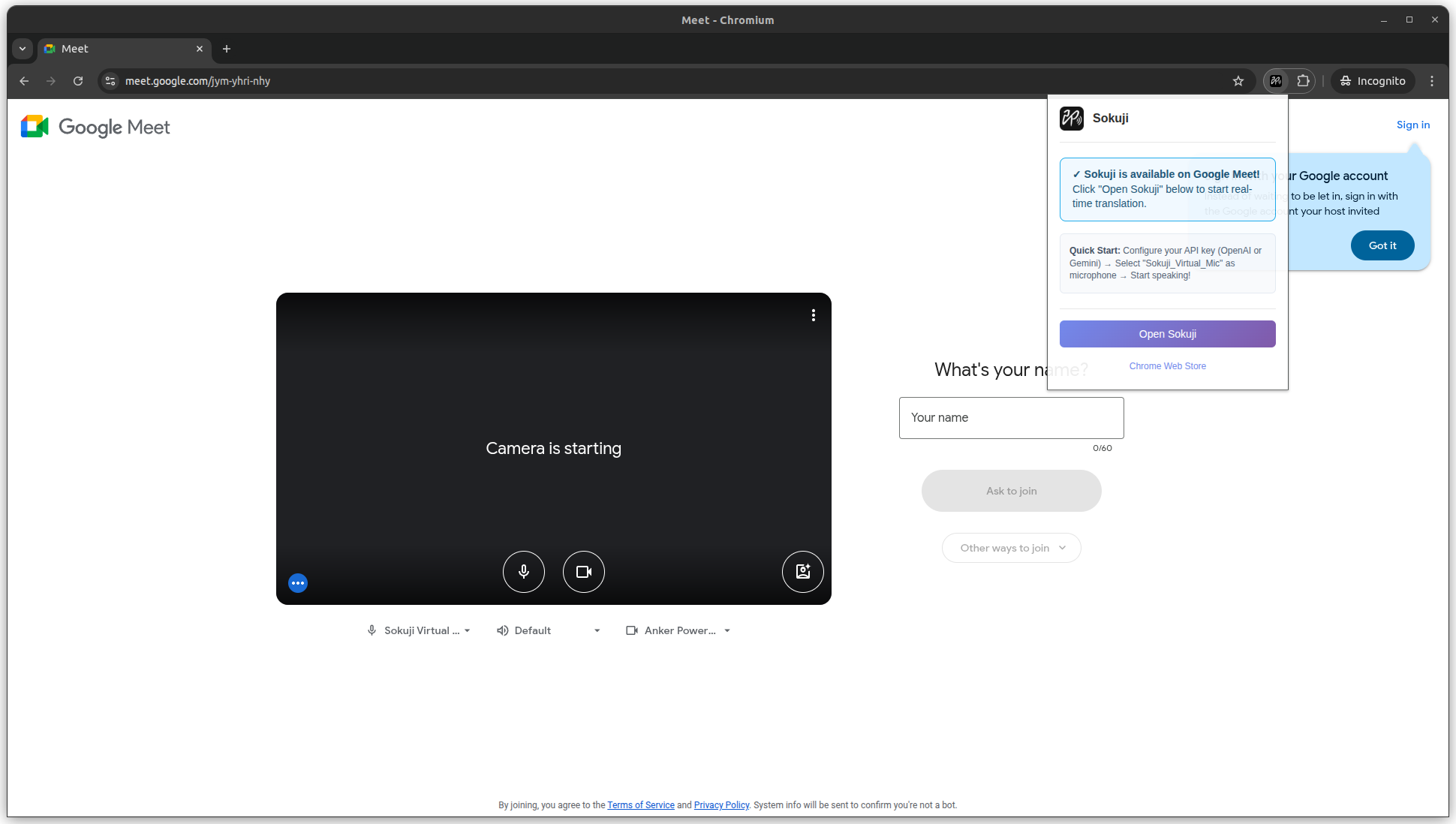Click the Sign in link
1456x824 pixels.
click(1413, 125)
